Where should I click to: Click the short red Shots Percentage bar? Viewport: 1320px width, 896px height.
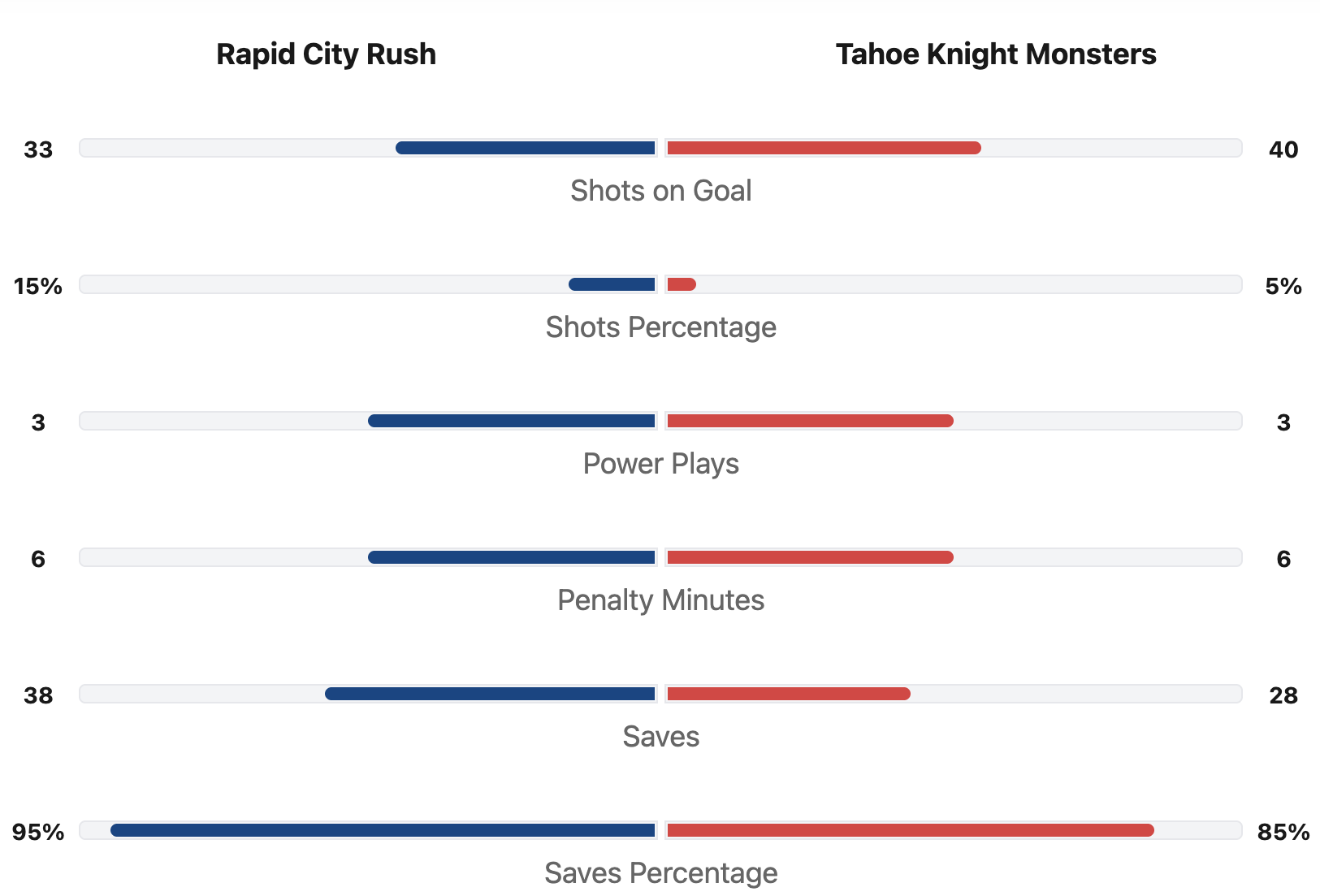(682, 284)
